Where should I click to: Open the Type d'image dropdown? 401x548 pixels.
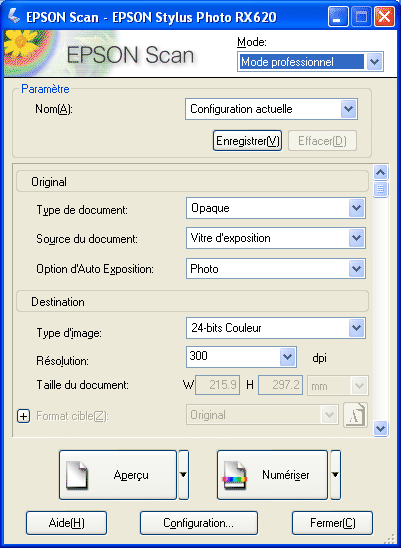[276, 328]
